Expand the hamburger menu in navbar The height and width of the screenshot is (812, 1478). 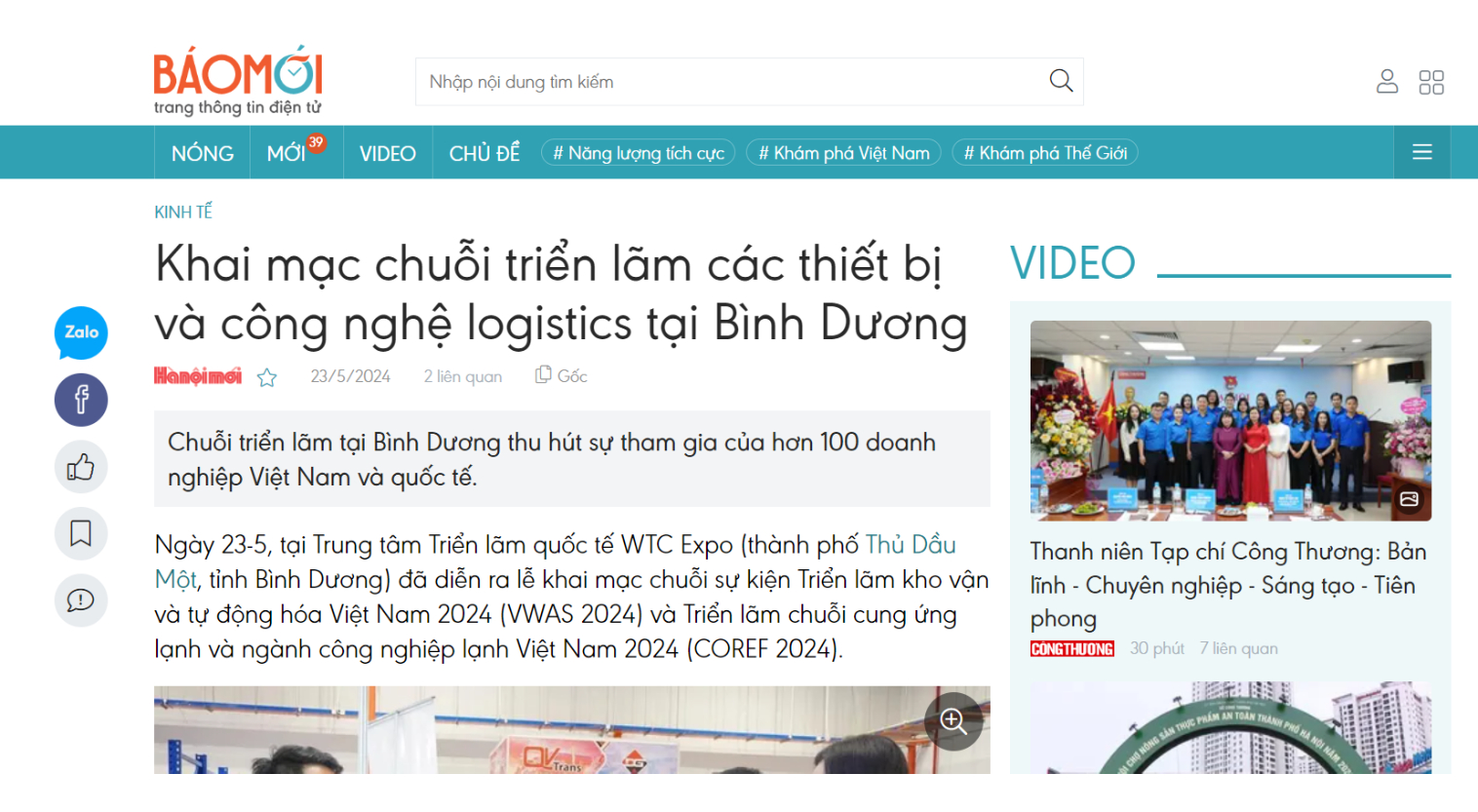tap(1421, 152)
